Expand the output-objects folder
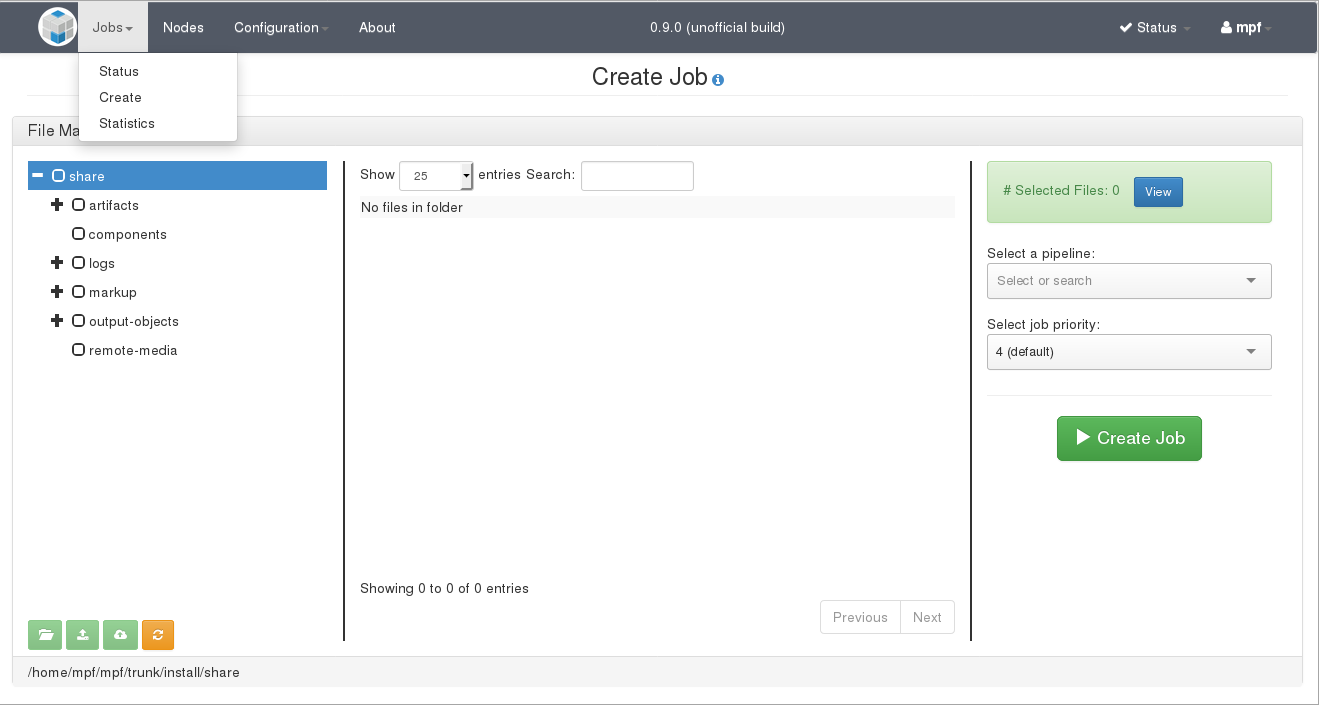The image size is (1319, 705). (57, 321)
